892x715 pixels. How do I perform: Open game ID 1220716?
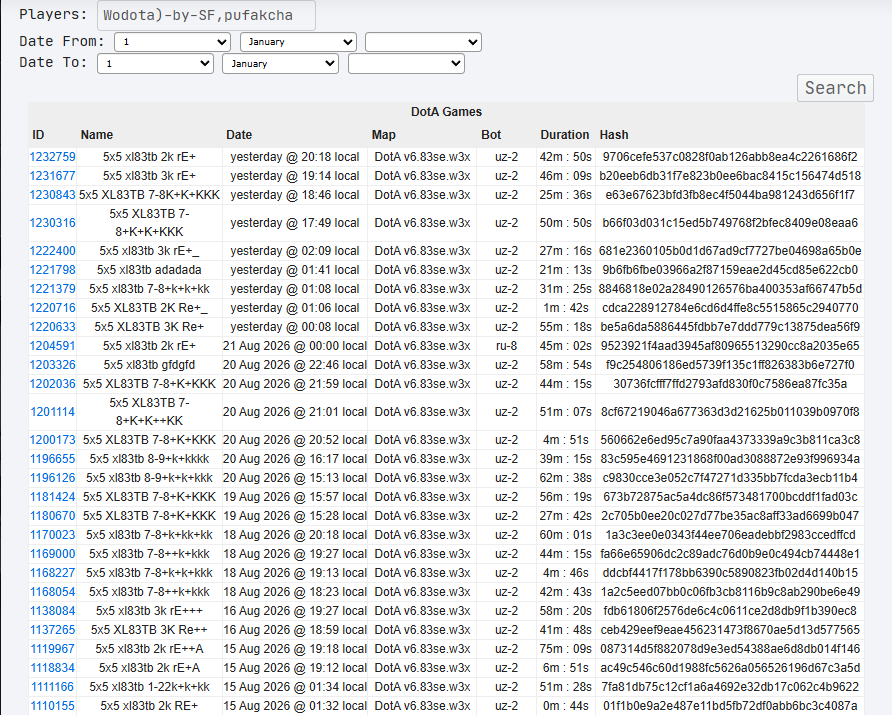(x=52, y=308)
